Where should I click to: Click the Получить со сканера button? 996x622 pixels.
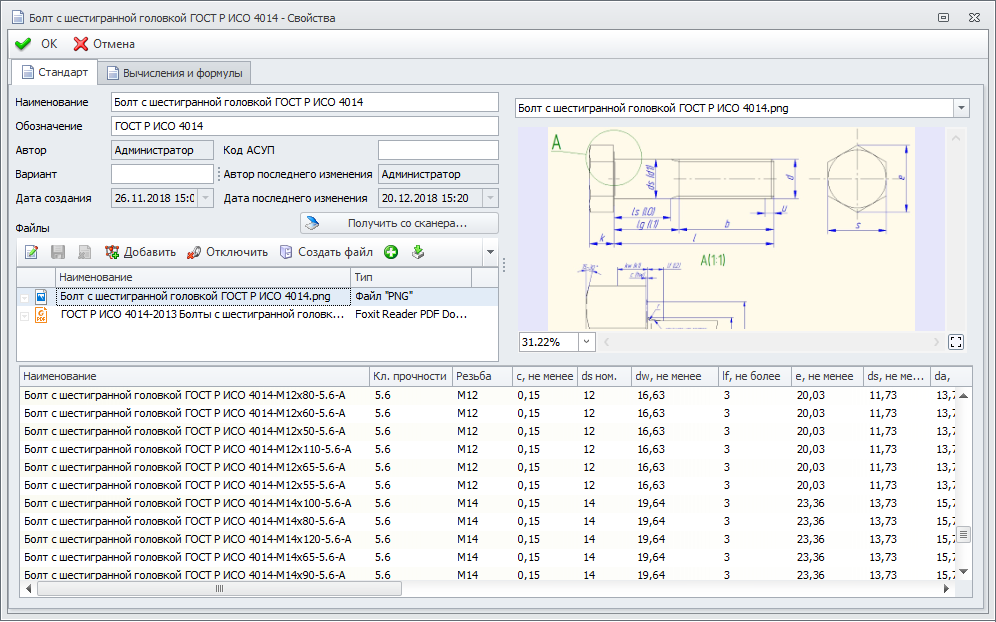click(x=399, y=223)
